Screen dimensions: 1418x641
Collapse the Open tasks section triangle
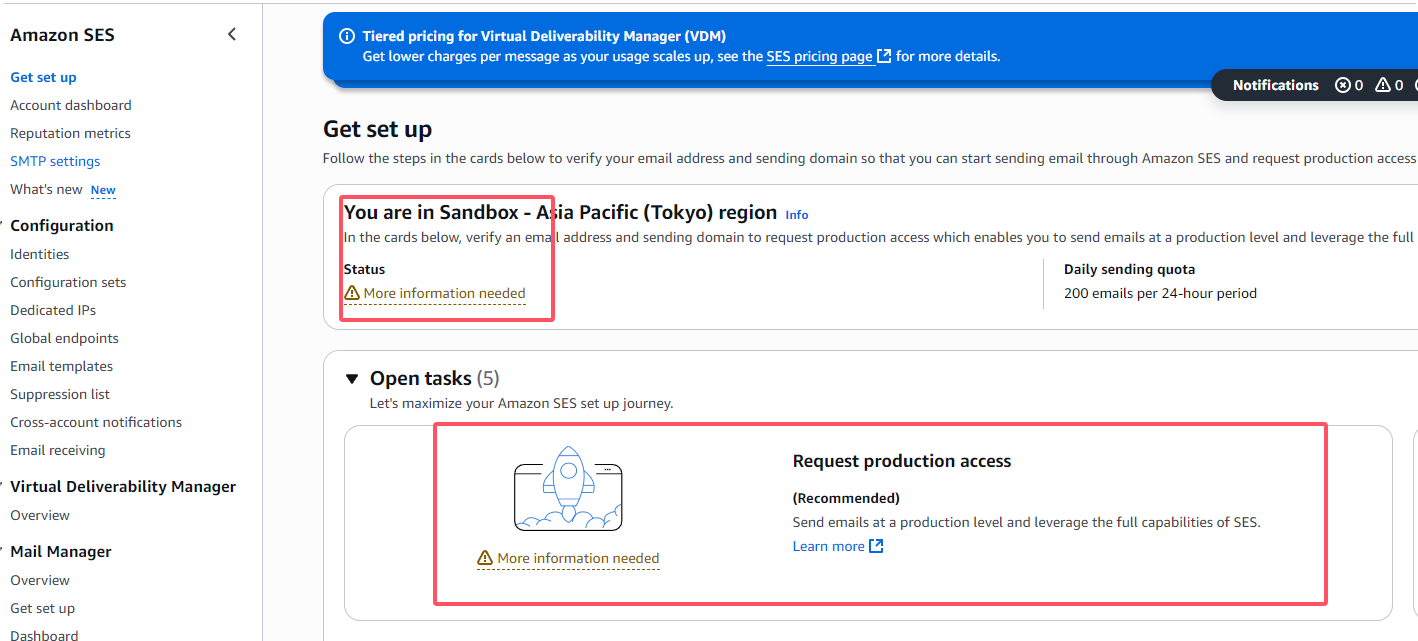[351, 379]
